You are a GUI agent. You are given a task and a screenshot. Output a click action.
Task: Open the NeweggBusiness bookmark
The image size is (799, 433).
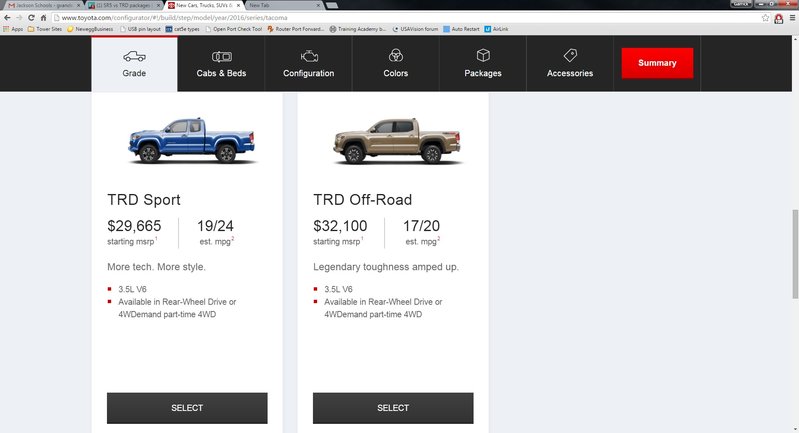tap(90, 29)
